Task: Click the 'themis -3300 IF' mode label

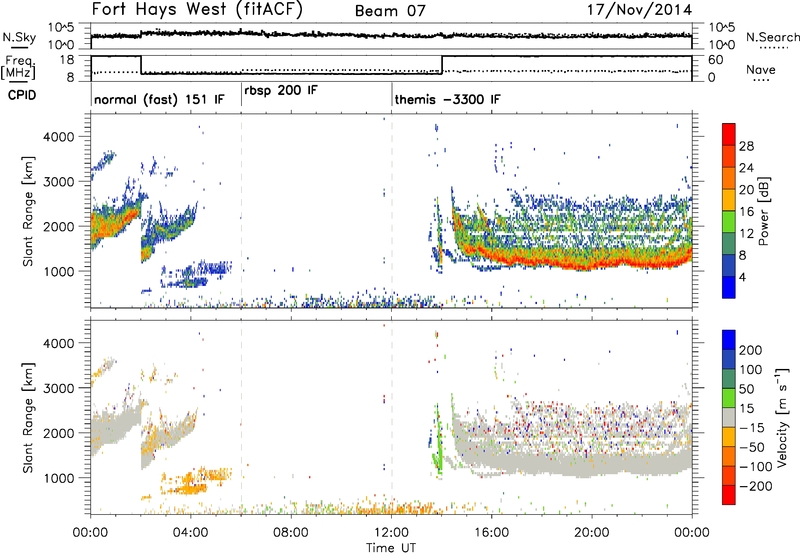Action: pyautogui.click(x=447, y=99)
